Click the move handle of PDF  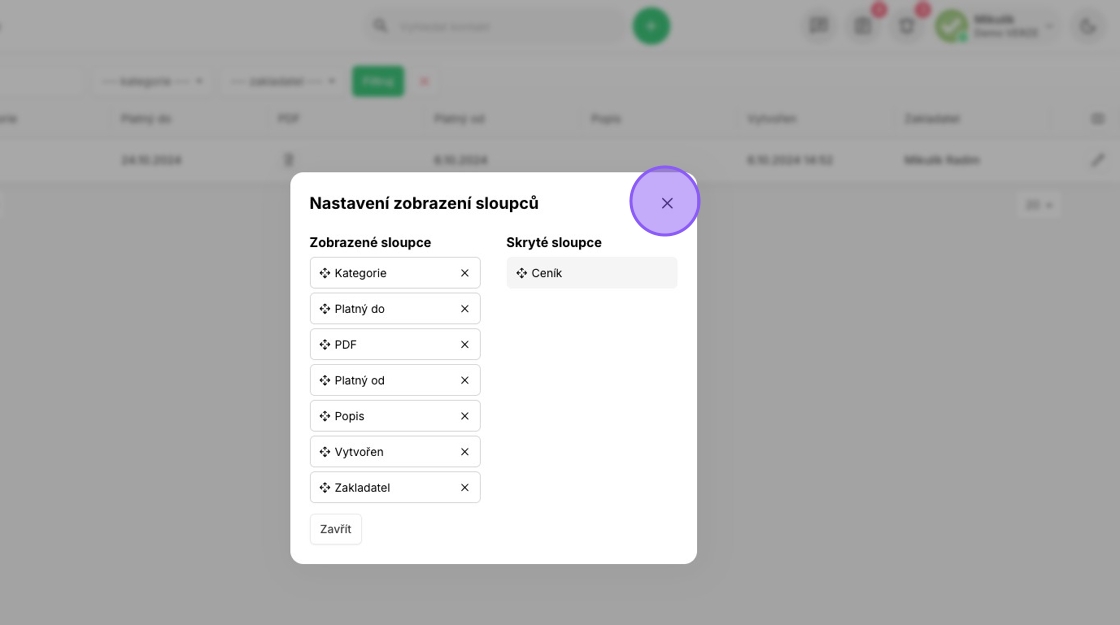tap(324, 344)
